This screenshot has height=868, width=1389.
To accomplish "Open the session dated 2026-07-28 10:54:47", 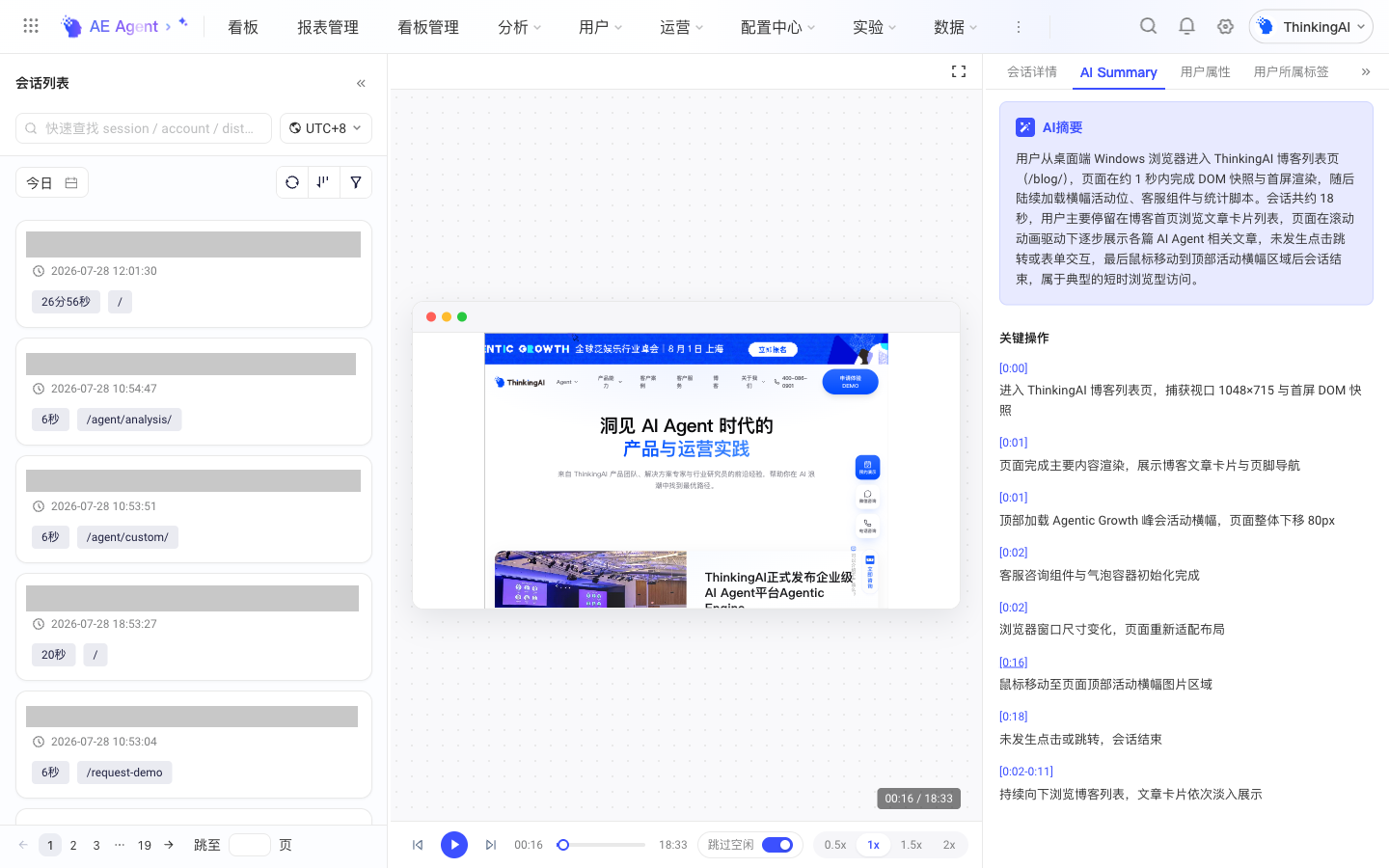I will tap(194, 392).
